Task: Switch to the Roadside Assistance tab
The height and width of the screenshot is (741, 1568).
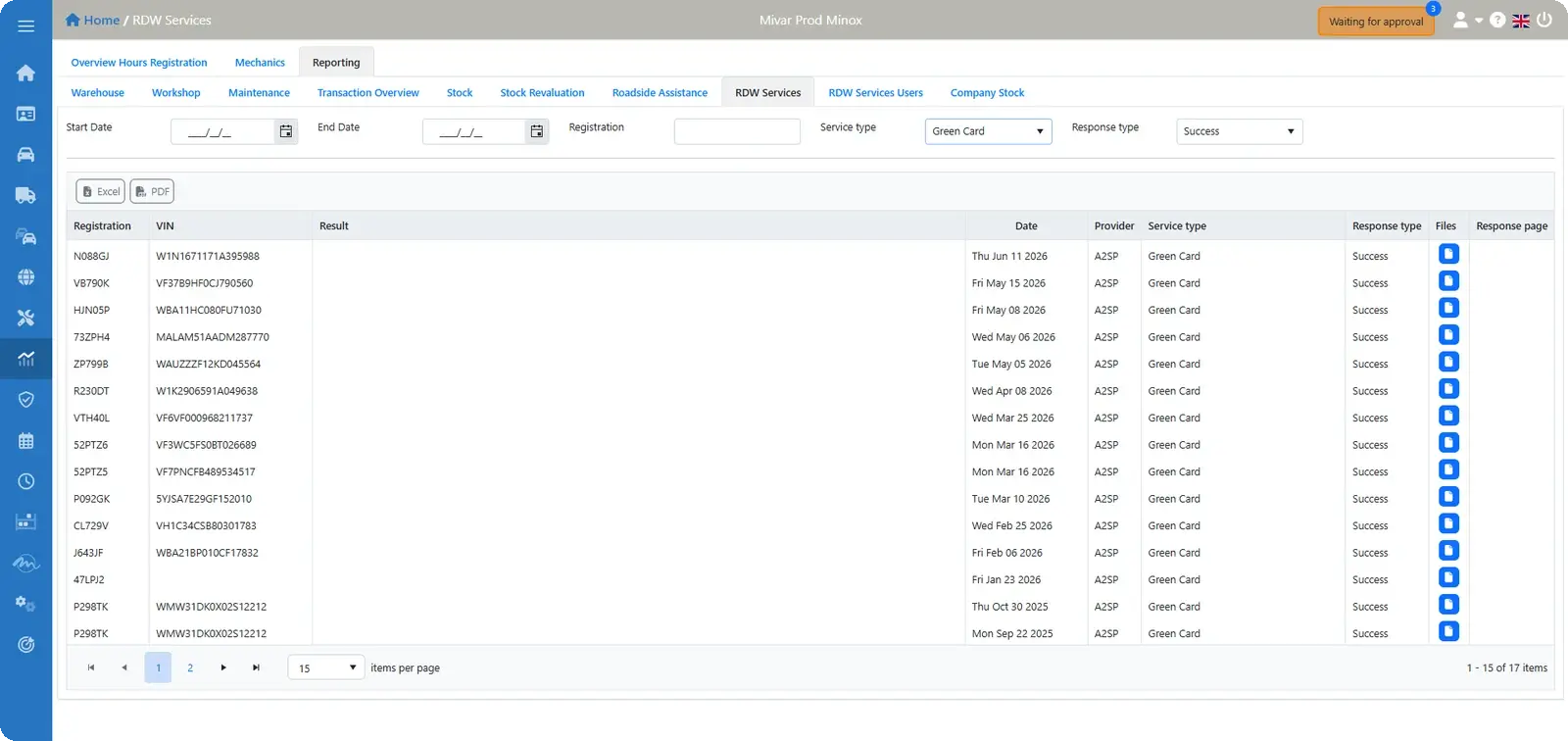Action: [660, 93]
